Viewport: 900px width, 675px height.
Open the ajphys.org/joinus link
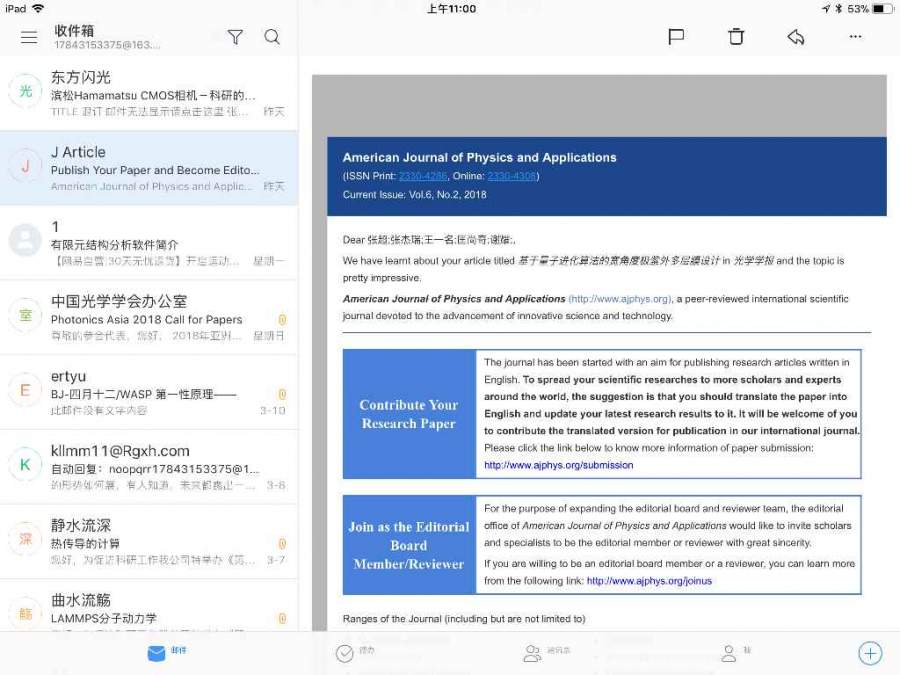pos(649,581)
